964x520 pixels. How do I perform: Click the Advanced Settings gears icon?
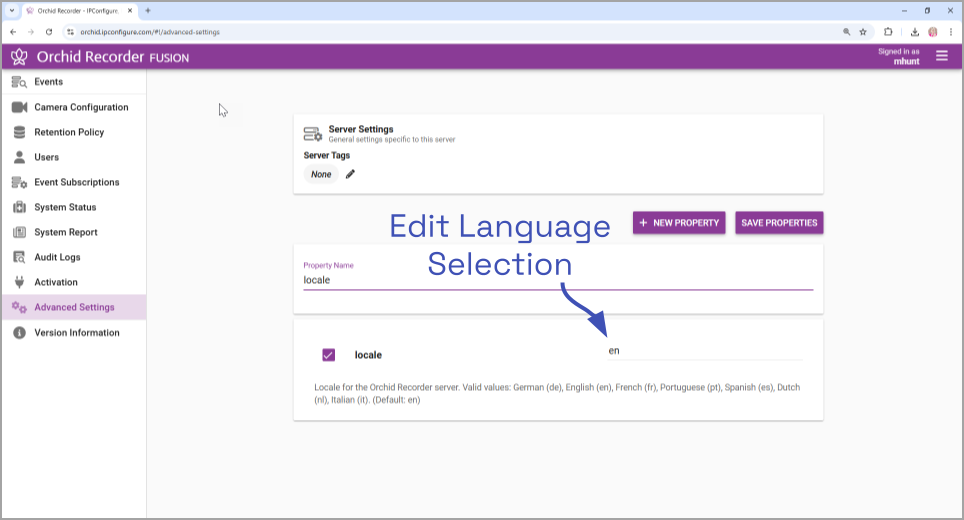(x=19, y=307)
